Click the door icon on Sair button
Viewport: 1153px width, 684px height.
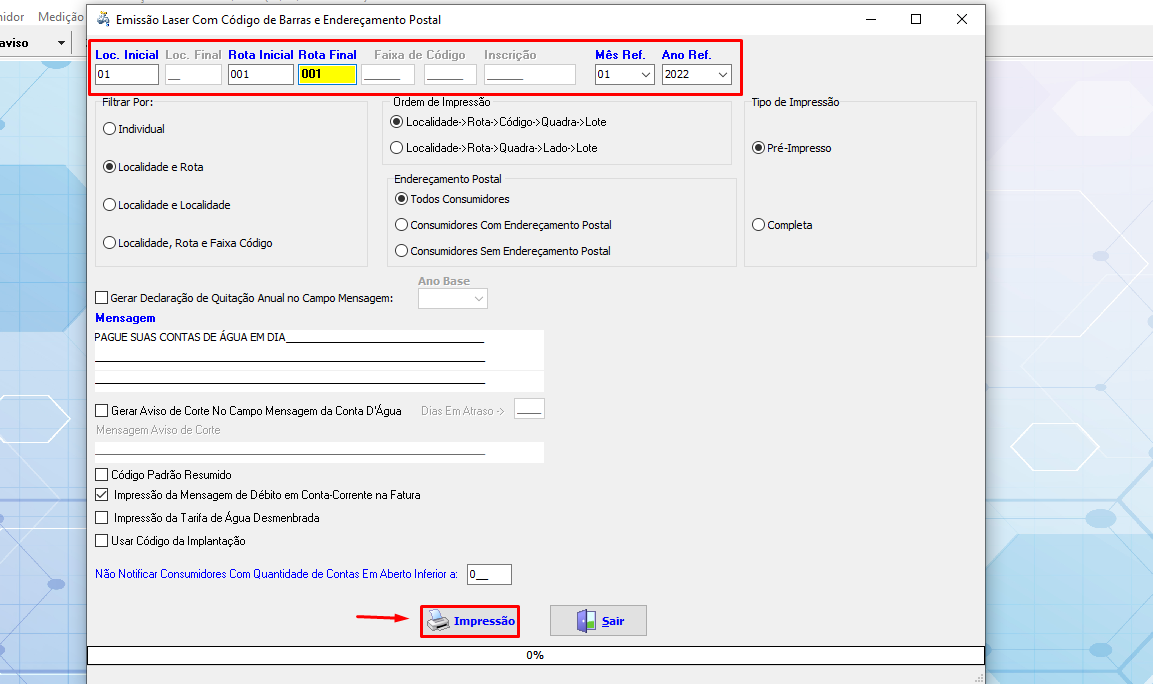click(586, 621)
